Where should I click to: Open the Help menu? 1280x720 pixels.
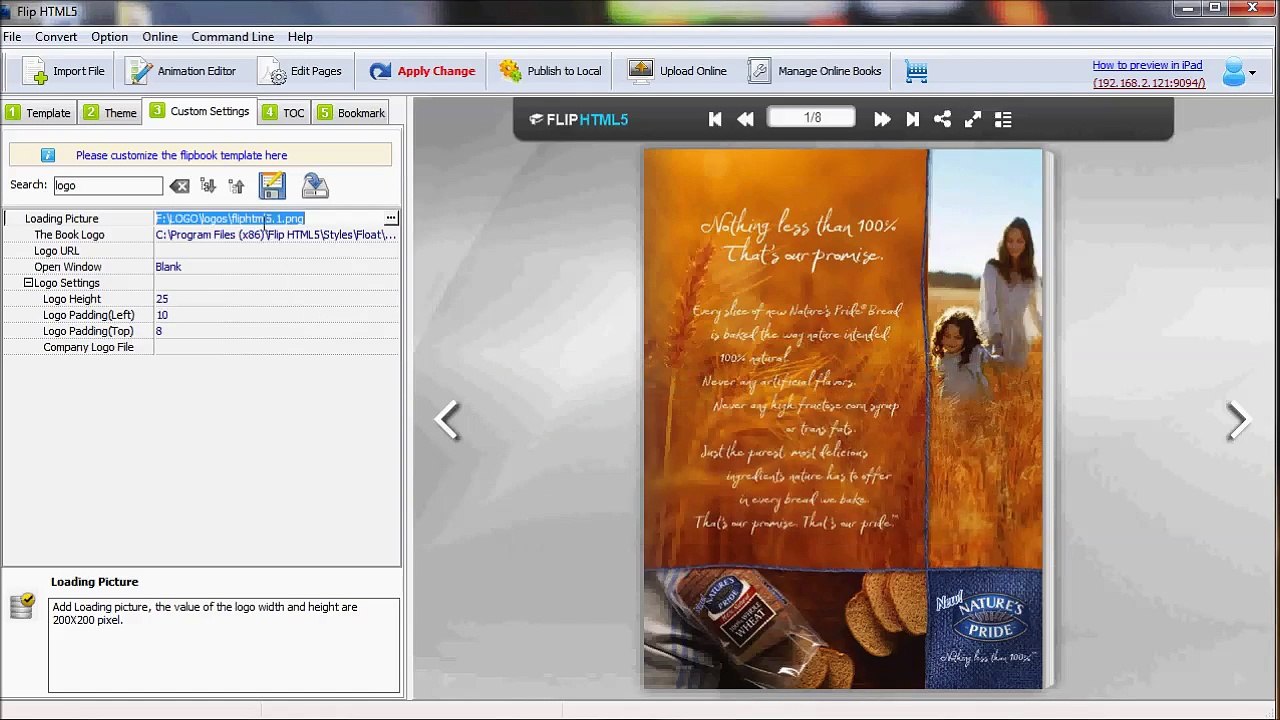300,37
